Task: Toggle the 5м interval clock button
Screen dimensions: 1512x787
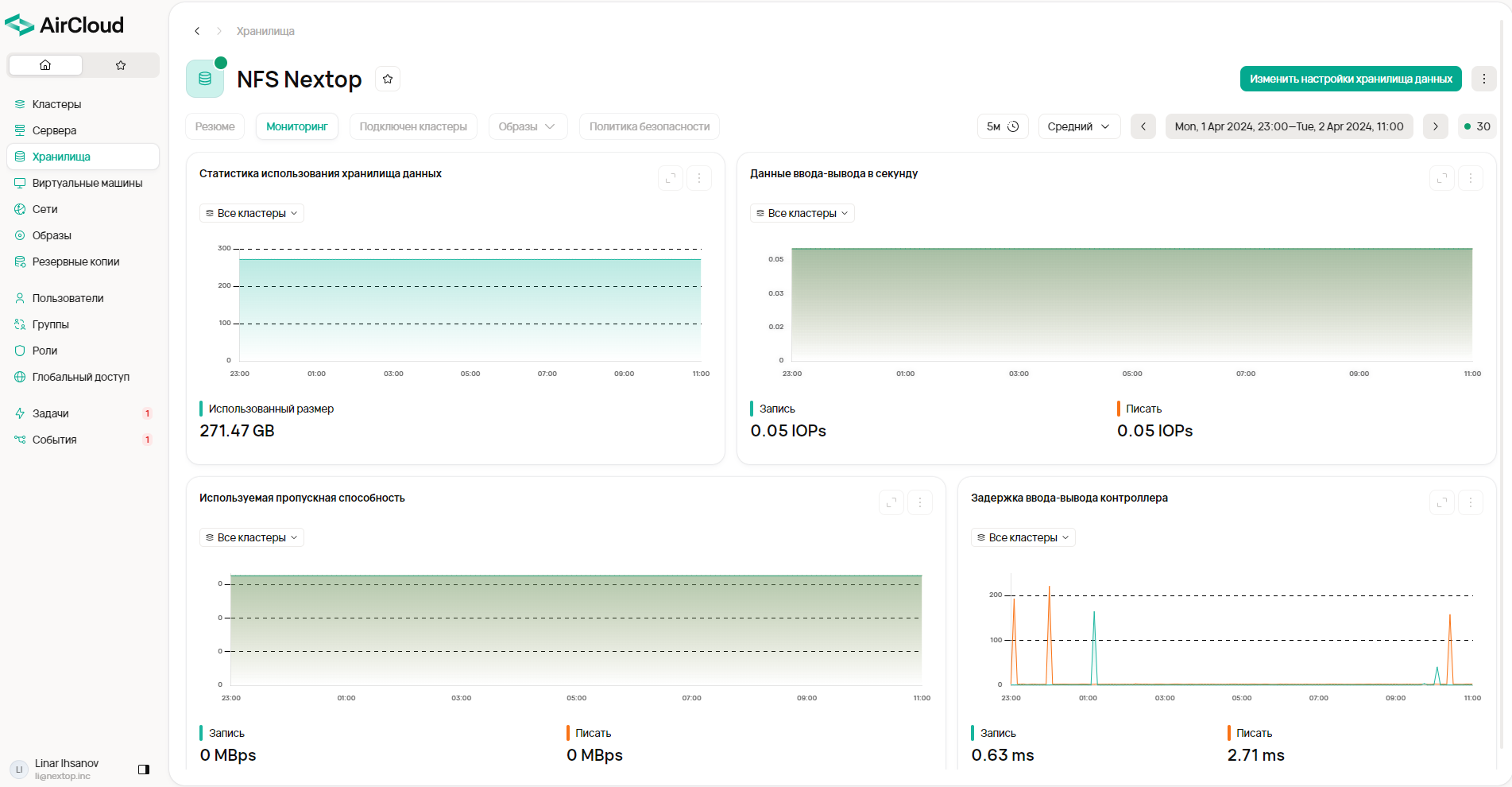Action: point(1002,126)
